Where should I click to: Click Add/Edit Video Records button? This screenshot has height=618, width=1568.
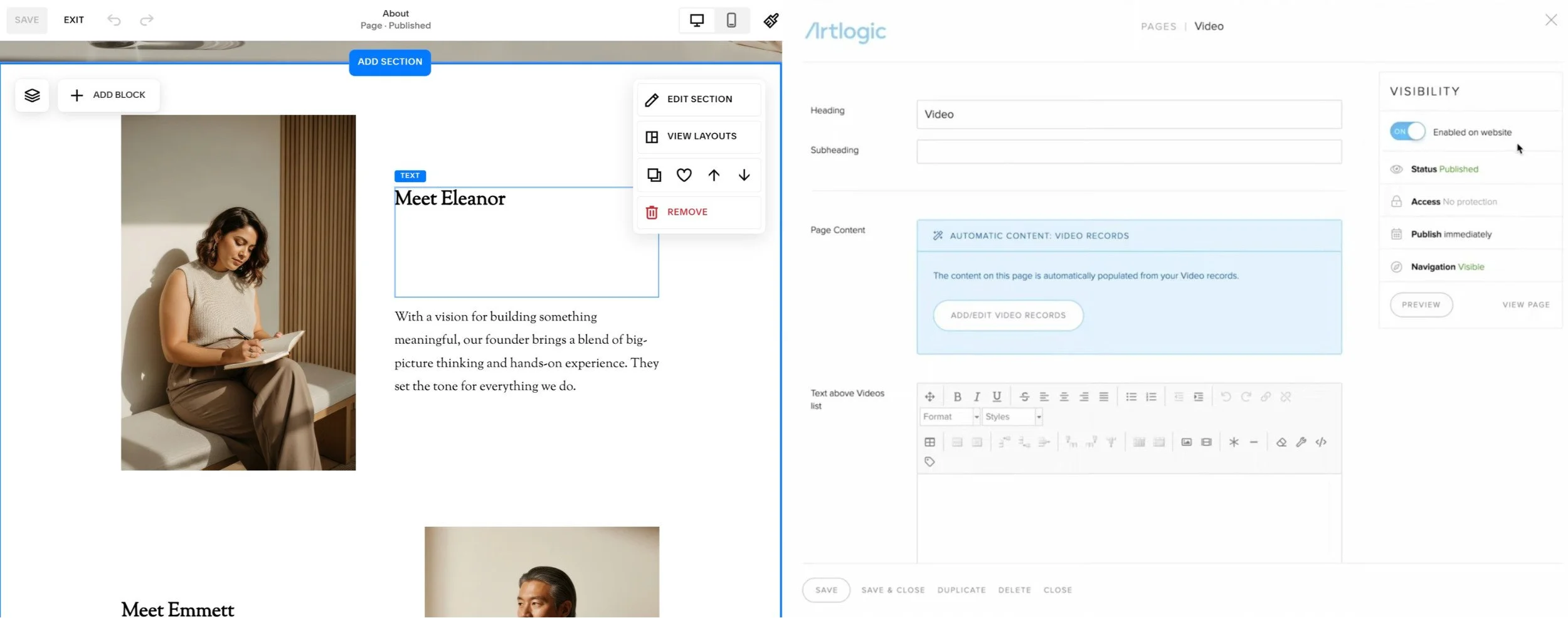coord(1008,316)
